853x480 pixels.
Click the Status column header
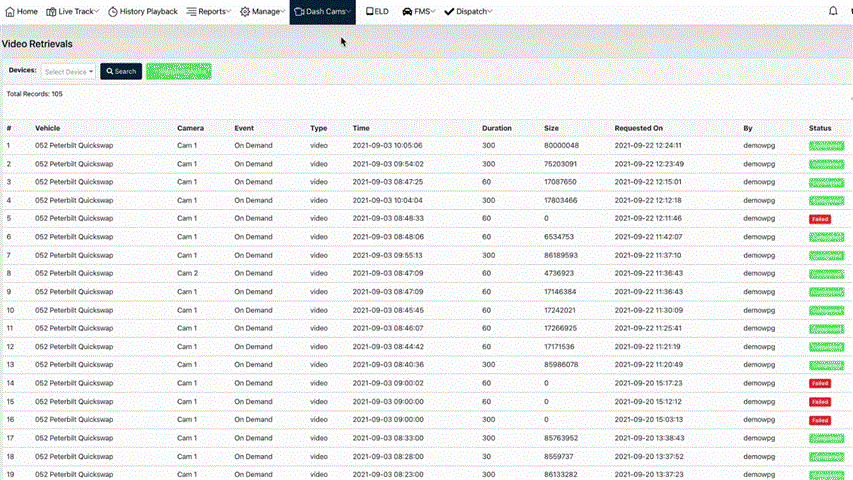pos(820,128)
